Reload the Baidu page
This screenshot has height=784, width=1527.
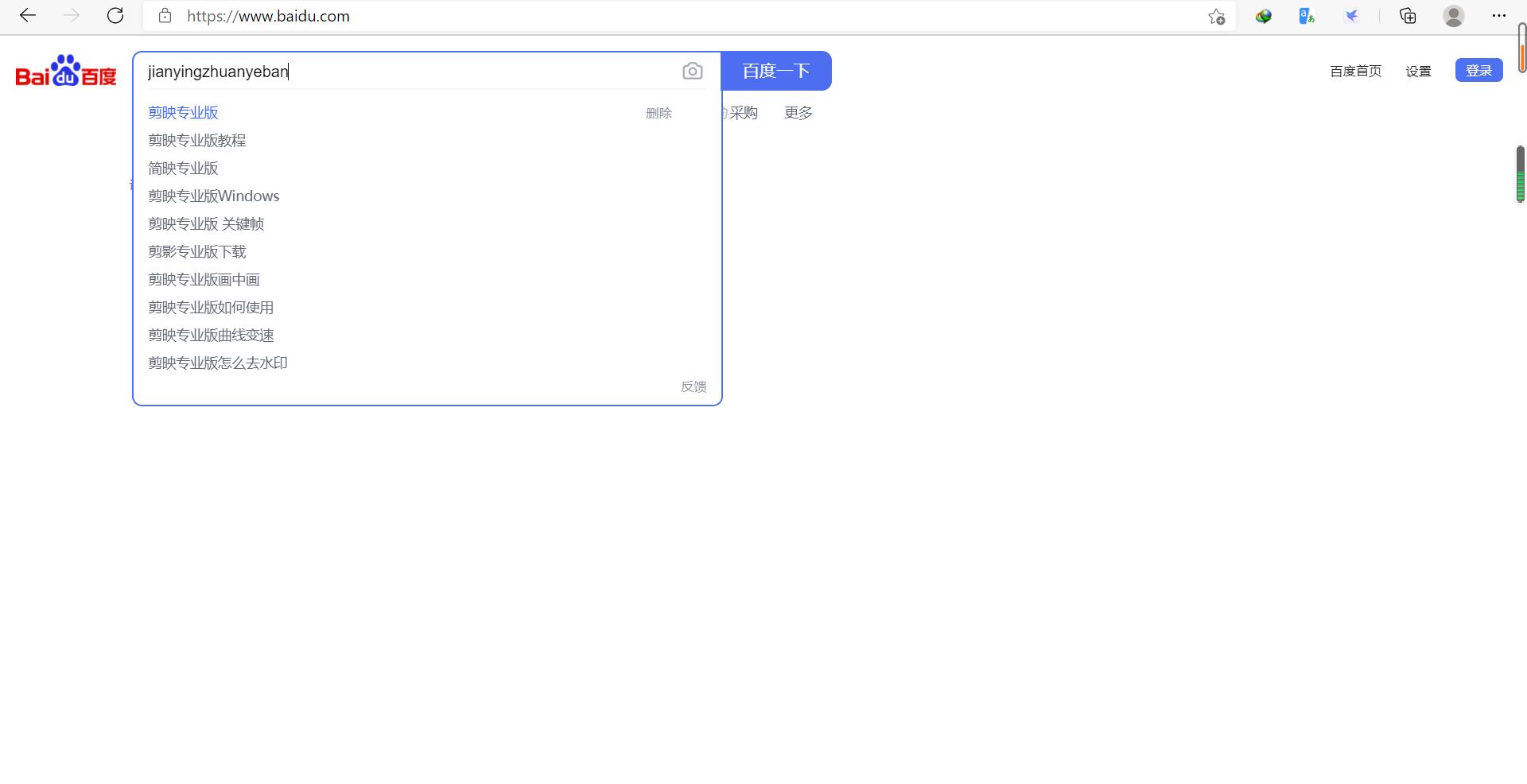coord(115,16)
